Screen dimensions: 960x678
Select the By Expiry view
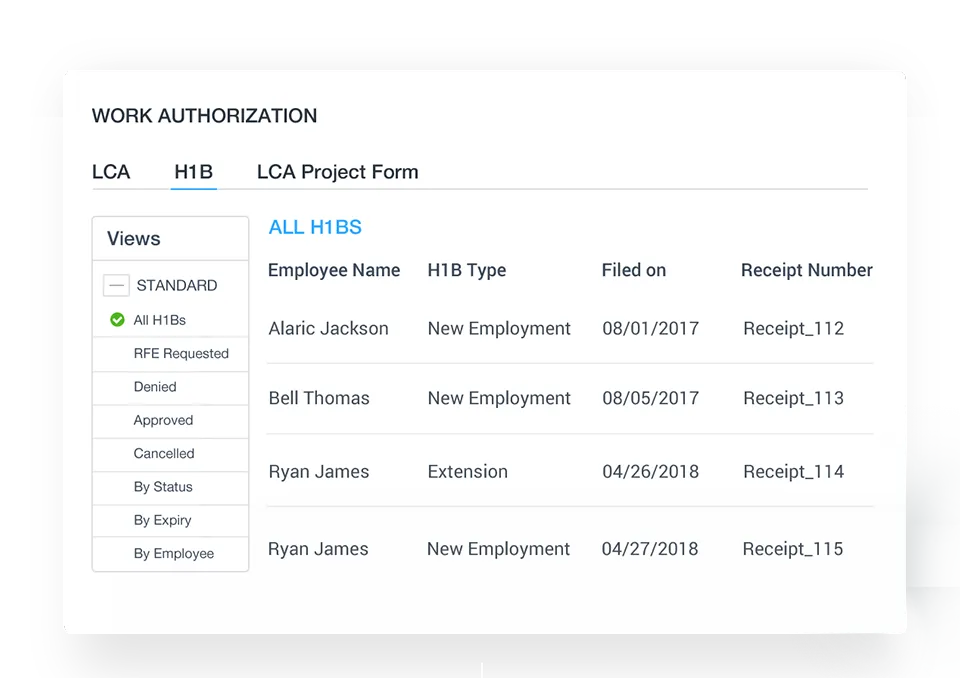162,521
